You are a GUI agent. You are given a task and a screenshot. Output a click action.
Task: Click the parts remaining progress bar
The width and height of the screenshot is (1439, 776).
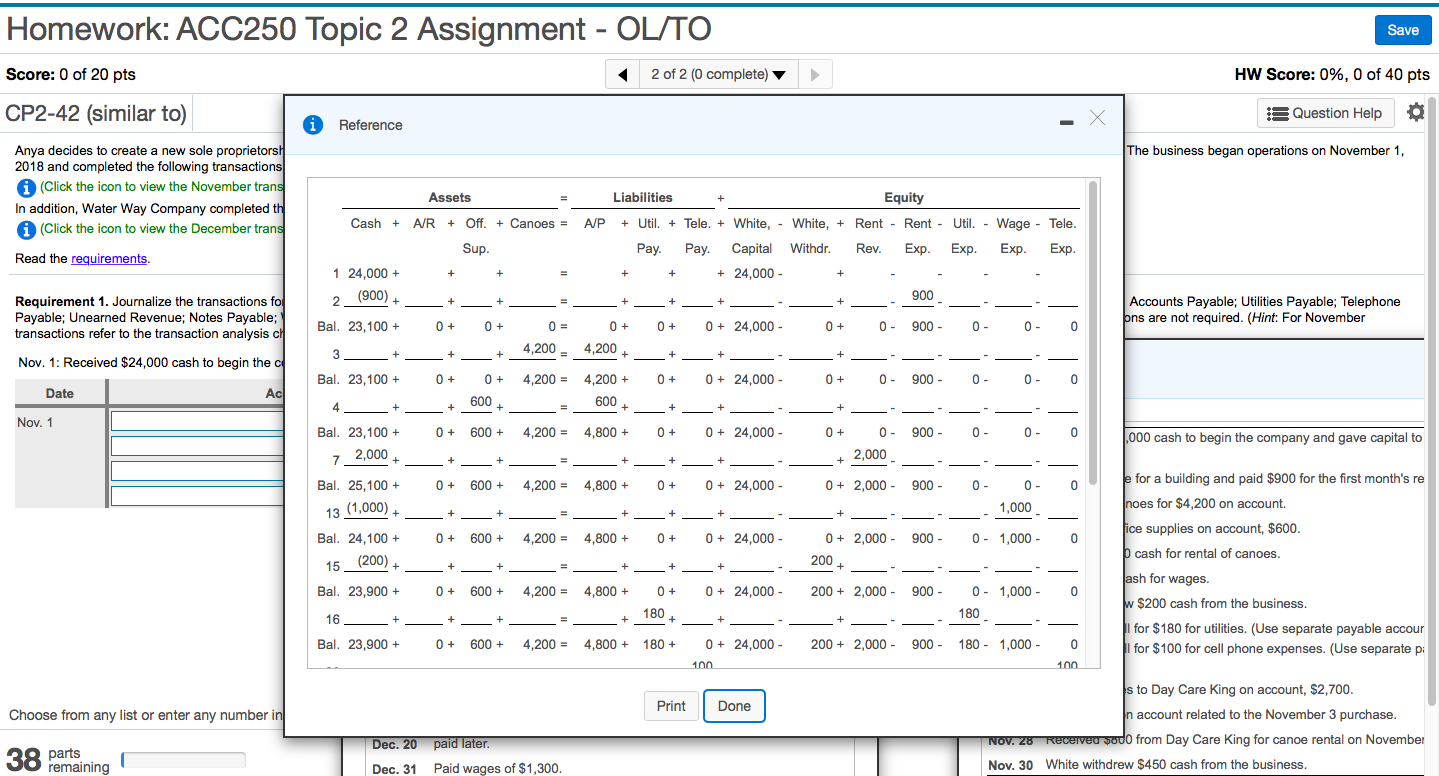click(183, 758)
